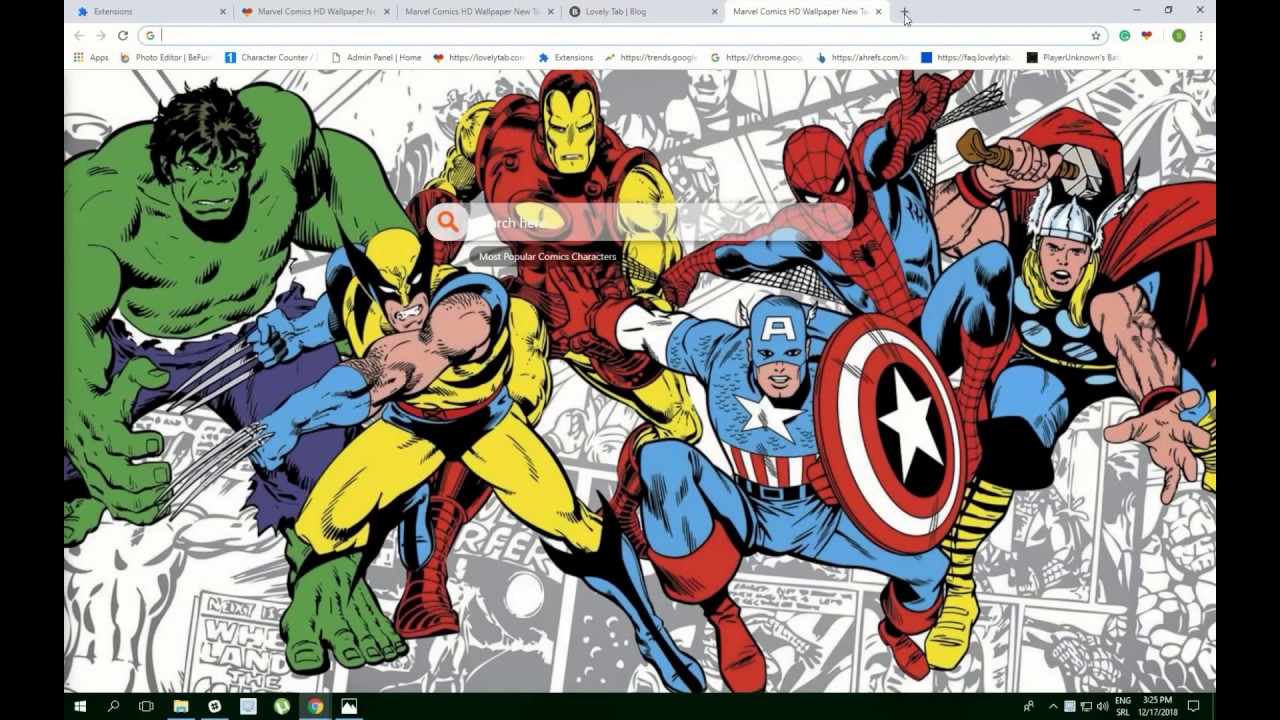This screenshot has width=1280, height=720.
Task: Reload the current page
Action: (123, 35)
